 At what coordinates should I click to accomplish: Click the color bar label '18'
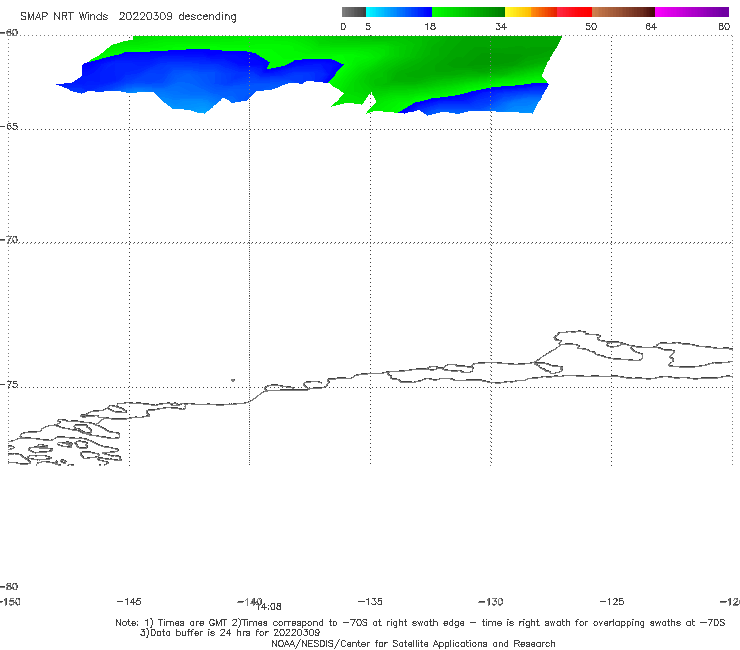point(430,26)
